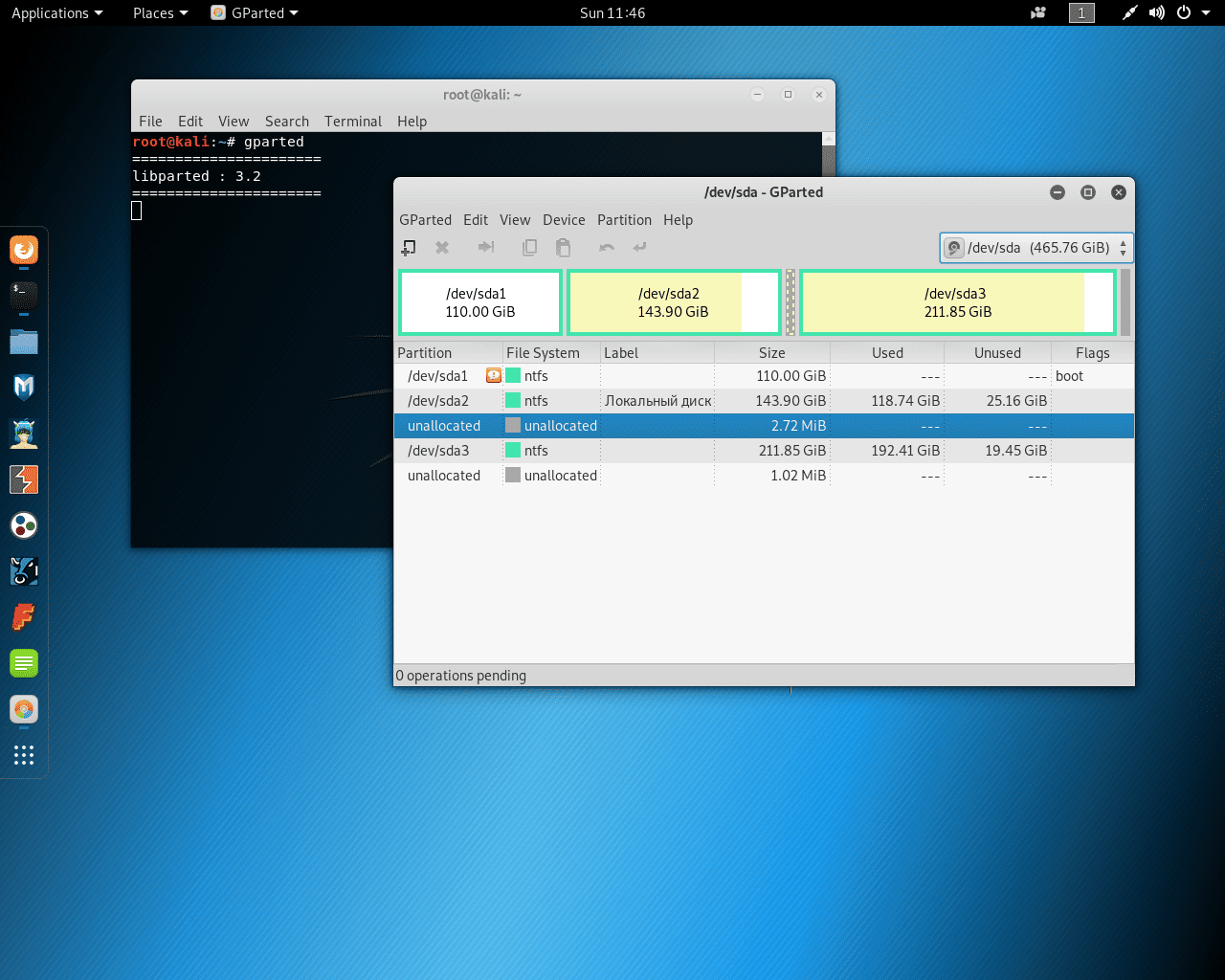The image size is (1225, 980).
Task: Open the Terminal menu in terminal window
Action: [x=352, y=122]
